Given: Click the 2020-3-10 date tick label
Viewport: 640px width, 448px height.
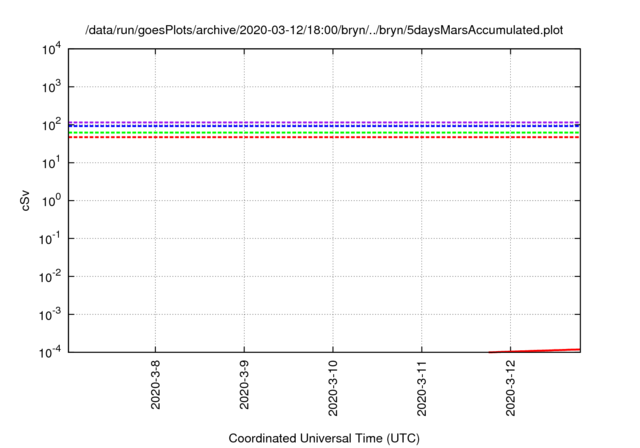Looking at the screenshot, I should pyautogui.click(x=333, y=388).
